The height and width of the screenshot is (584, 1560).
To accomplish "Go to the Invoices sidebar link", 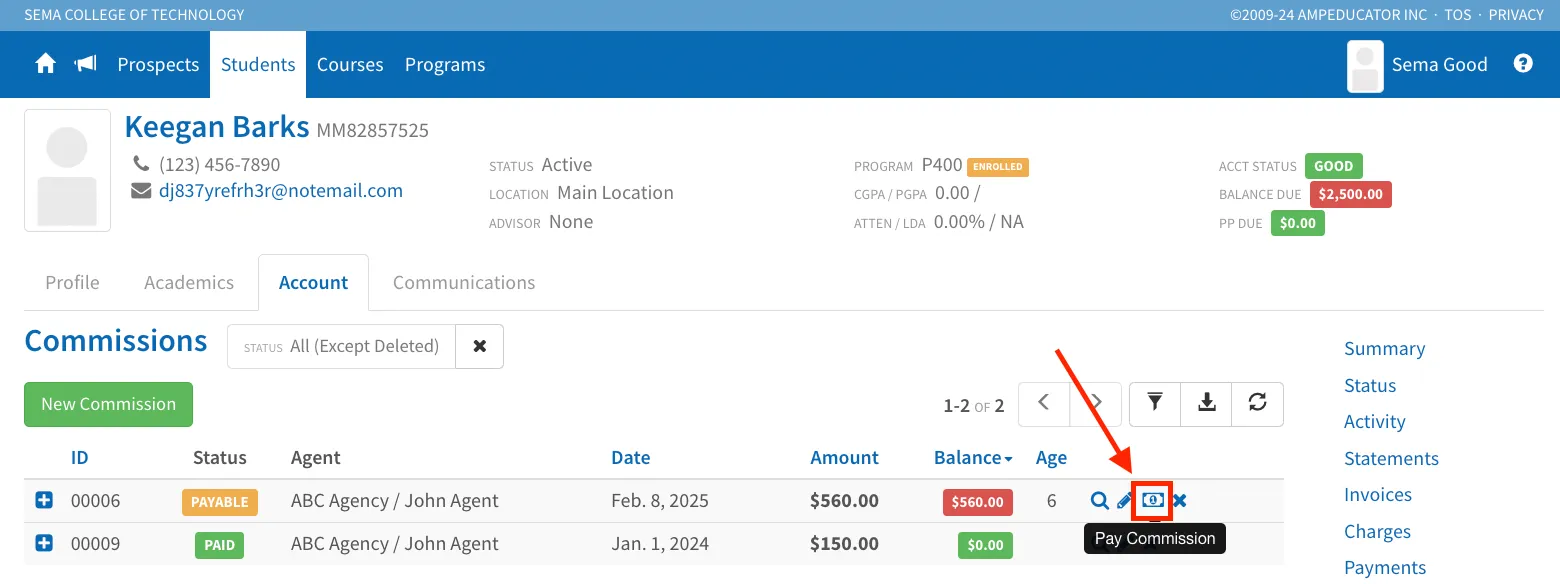I will pos(1378,494).
